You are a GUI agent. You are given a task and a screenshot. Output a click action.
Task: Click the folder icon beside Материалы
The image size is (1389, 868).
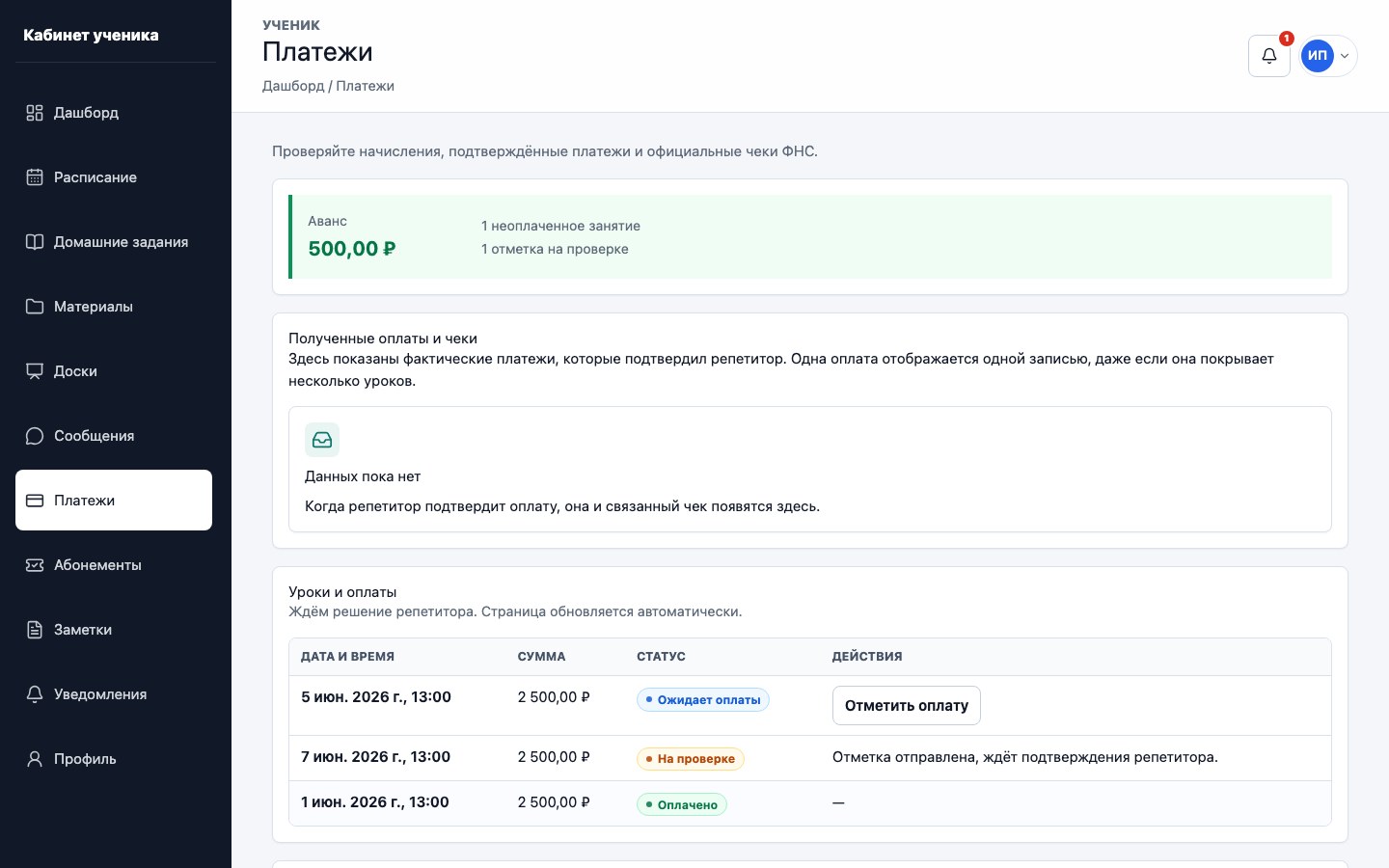[35, 307]
